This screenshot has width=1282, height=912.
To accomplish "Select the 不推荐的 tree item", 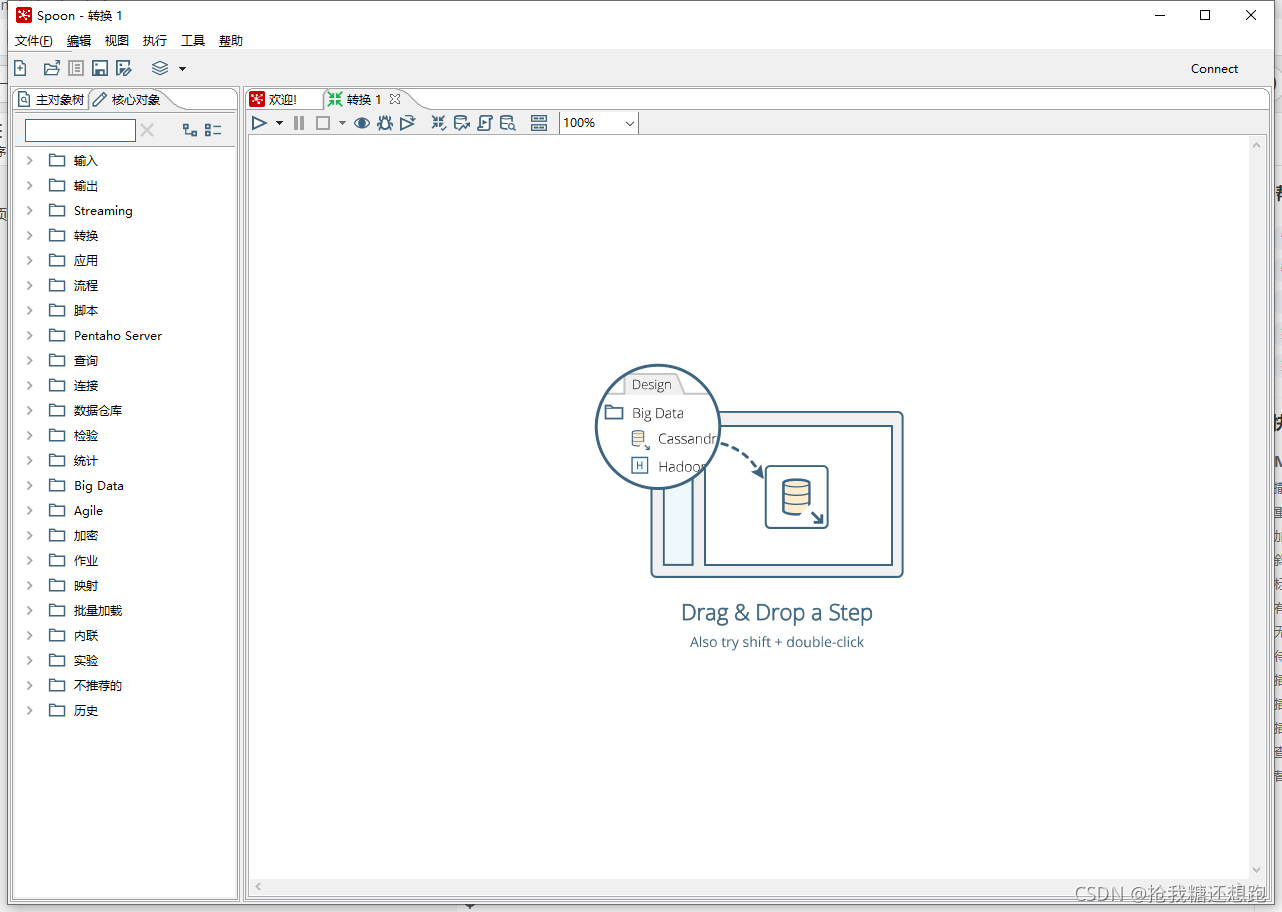I will coord(98,685).
